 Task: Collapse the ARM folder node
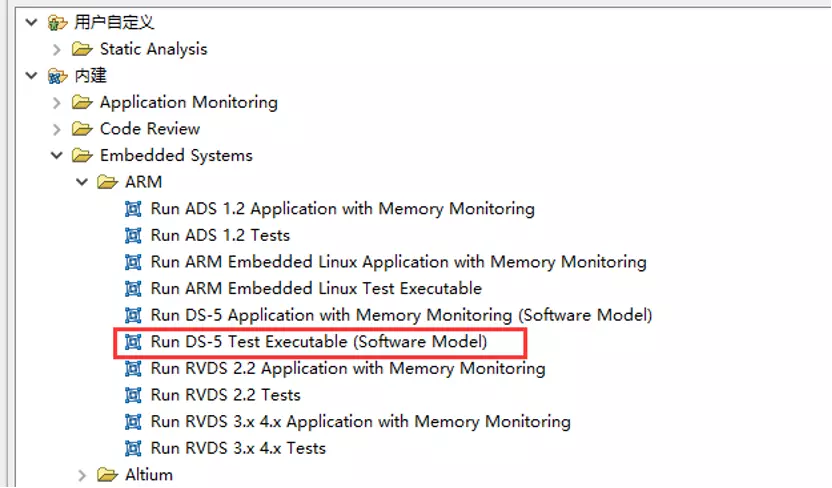point(82,182)
